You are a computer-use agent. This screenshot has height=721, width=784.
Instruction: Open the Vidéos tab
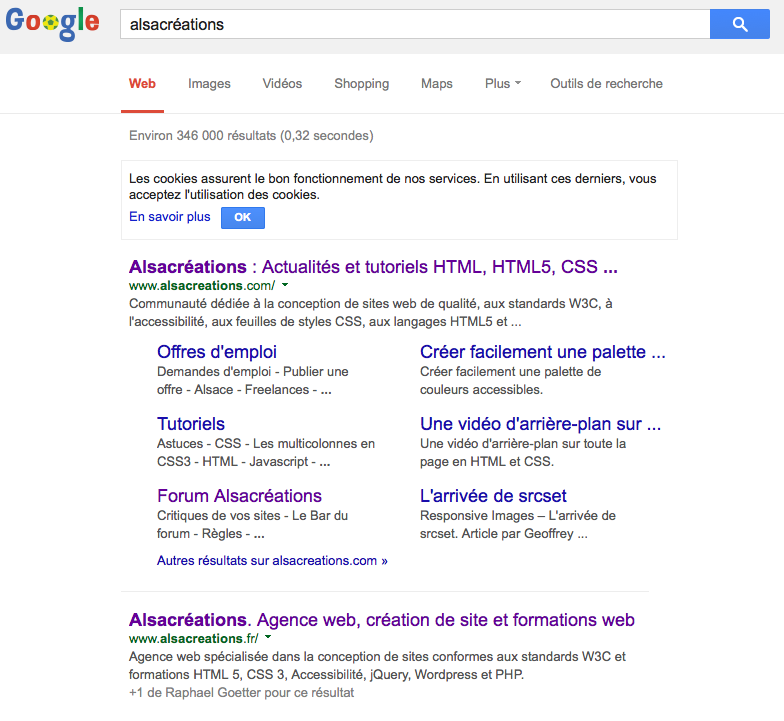(282, 84)
